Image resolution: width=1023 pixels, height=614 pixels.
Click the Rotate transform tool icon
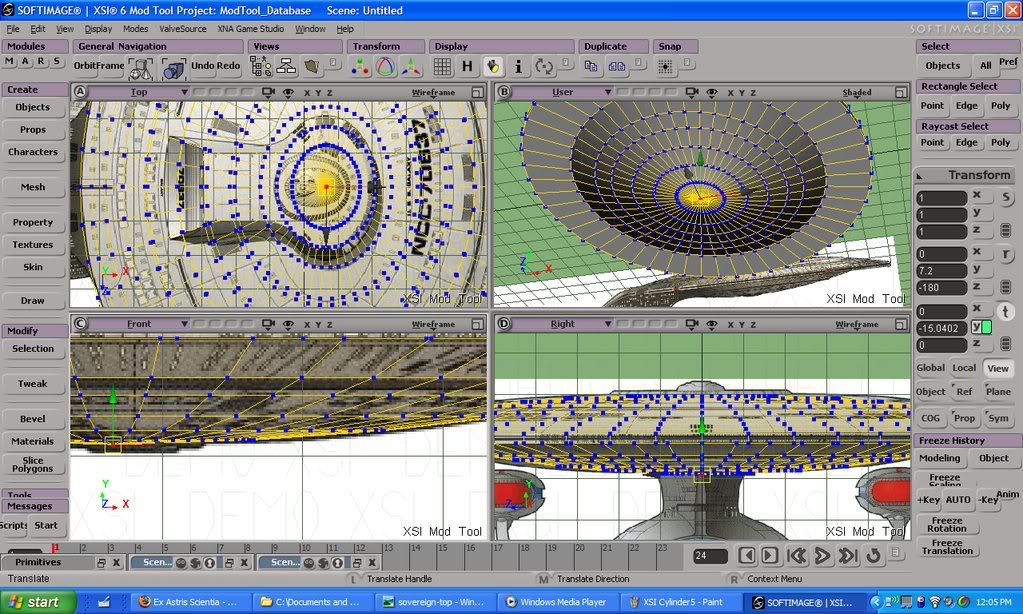(x=386, y=67)
